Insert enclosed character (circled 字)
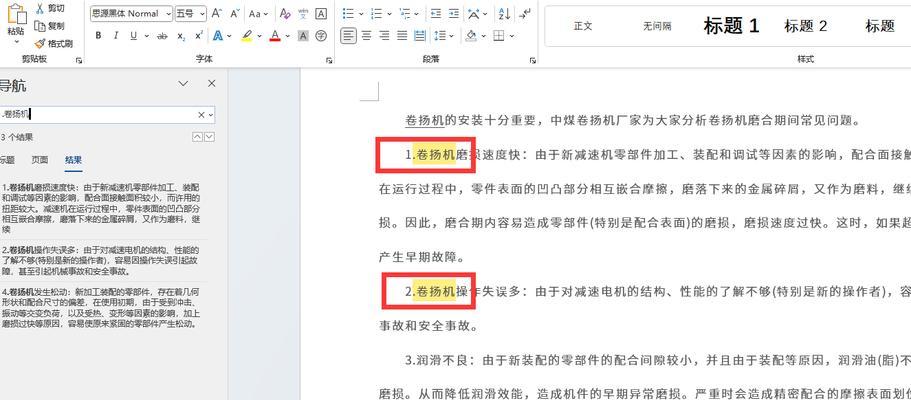Image resolution: width=911 pixels, height=400 pixels. click(x=321, y=36)
